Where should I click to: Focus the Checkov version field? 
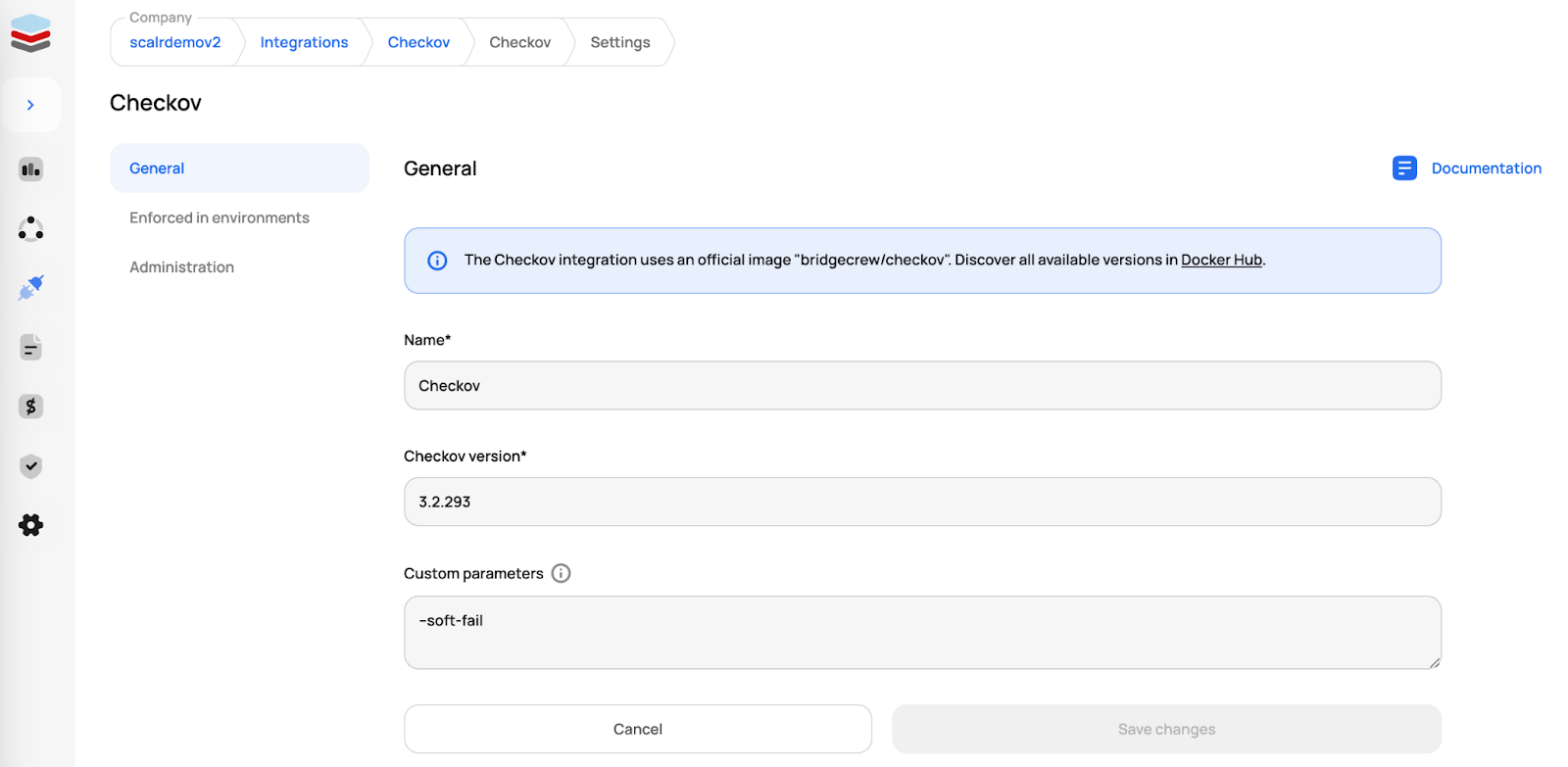(922, 502)
